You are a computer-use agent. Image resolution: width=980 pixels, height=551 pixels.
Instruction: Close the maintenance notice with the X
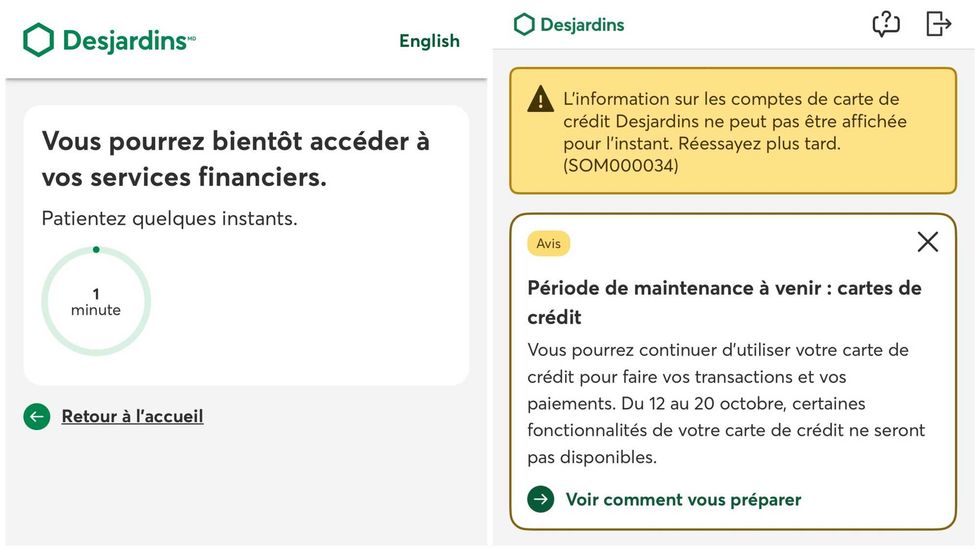click(928, 242)
